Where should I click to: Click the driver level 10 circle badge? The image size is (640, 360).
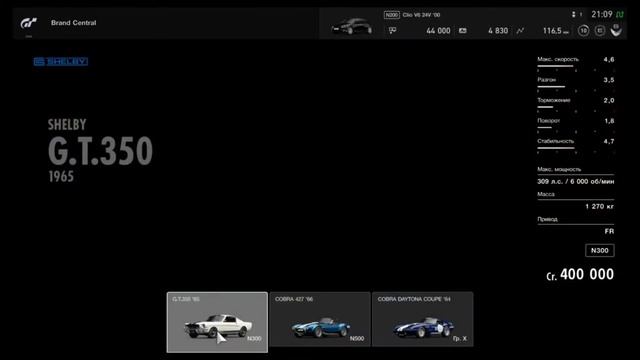coord(583,31)
